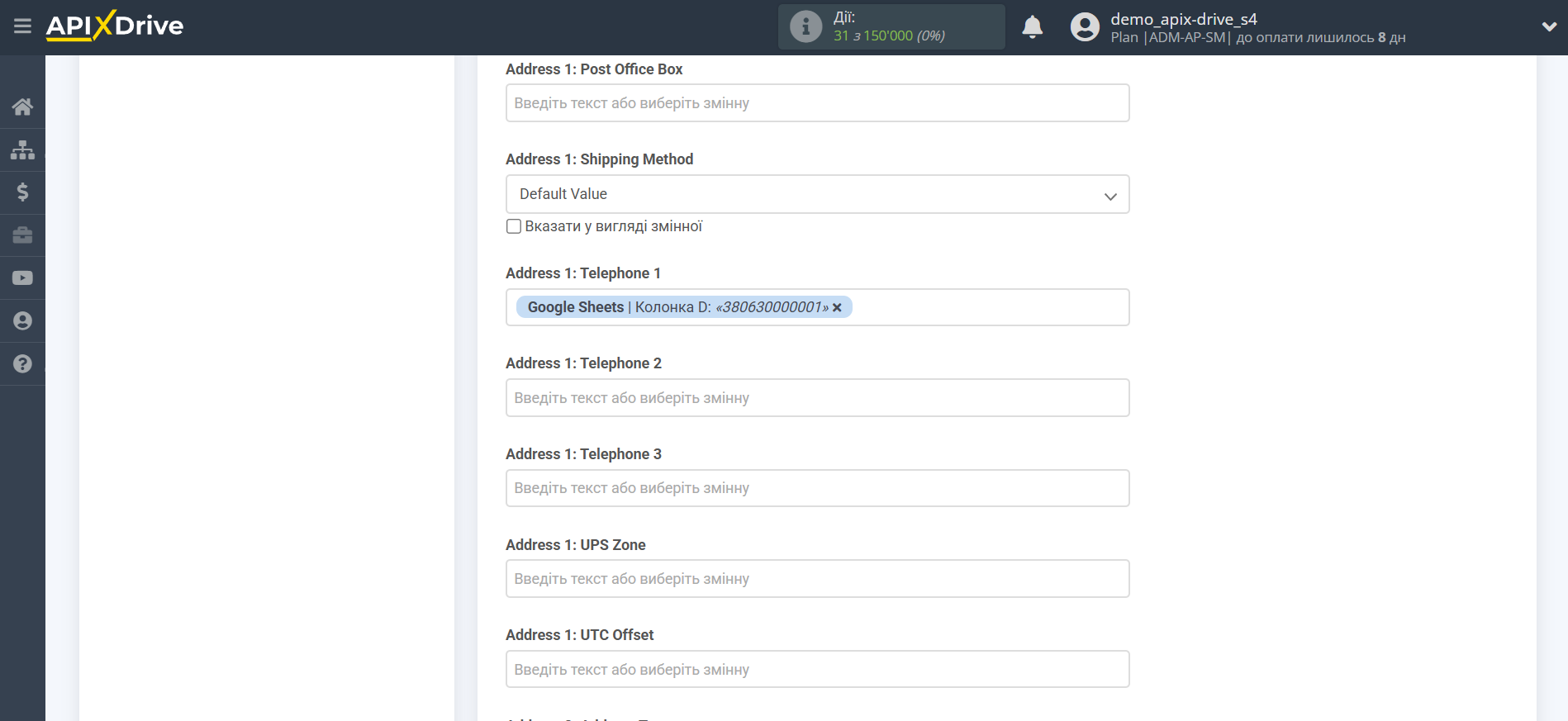
Task: Remove the Google Sheets Колонка D variable
Action: point(837,307)
